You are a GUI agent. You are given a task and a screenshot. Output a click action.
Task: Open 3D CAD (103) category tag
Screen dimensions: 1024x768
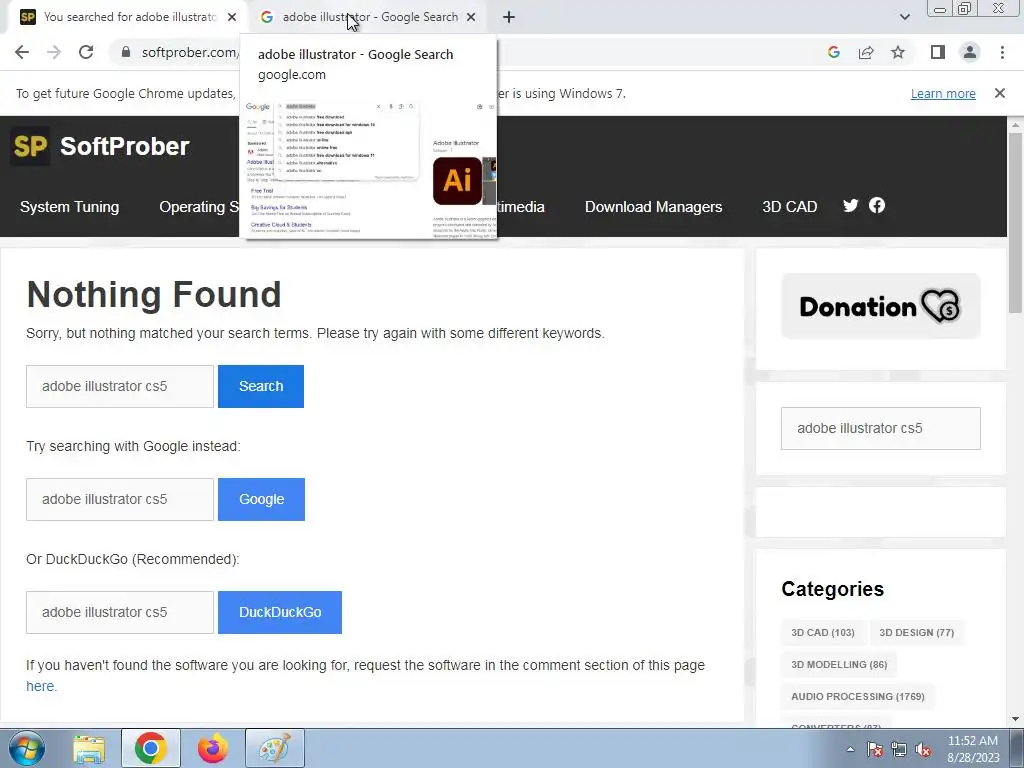click(x=823, y=633)
